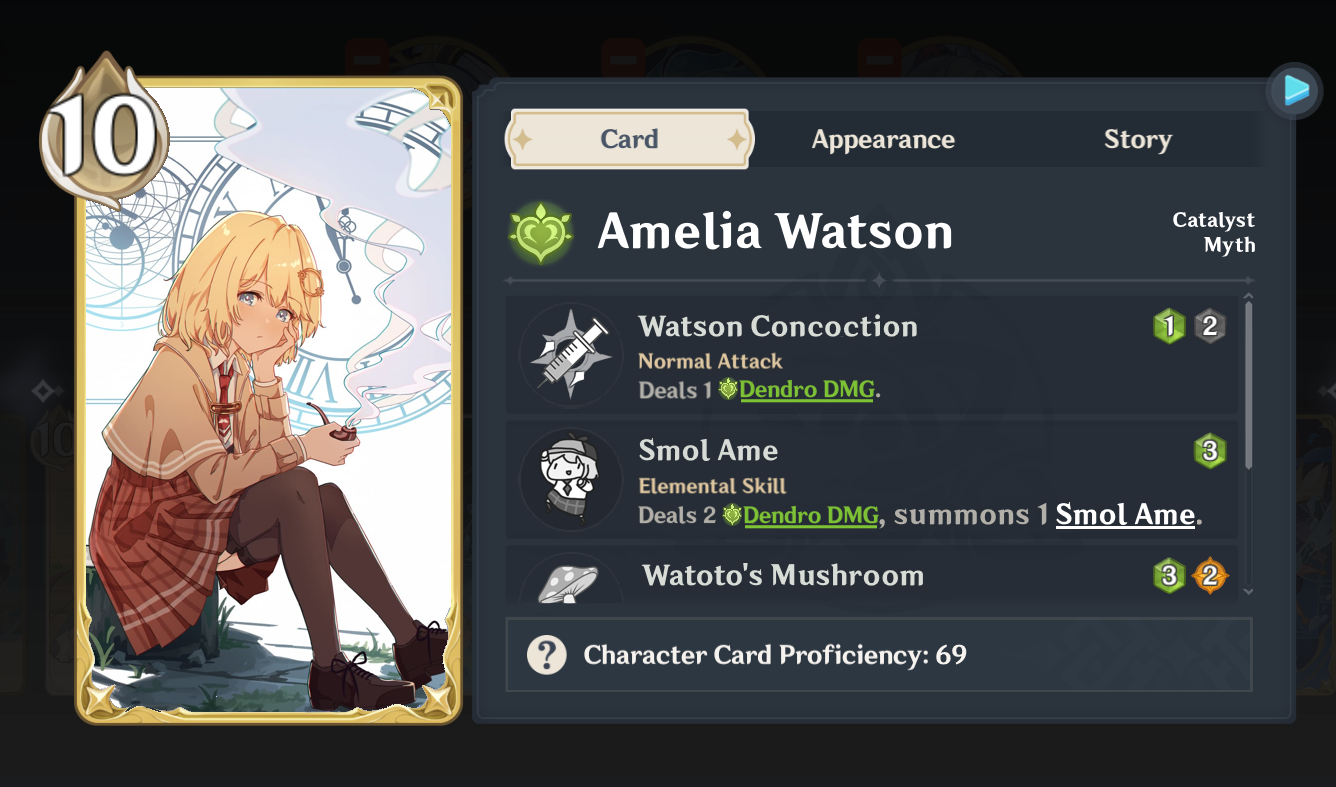Click Dendro DMG link under Elemental Skill

coord(810,515)
